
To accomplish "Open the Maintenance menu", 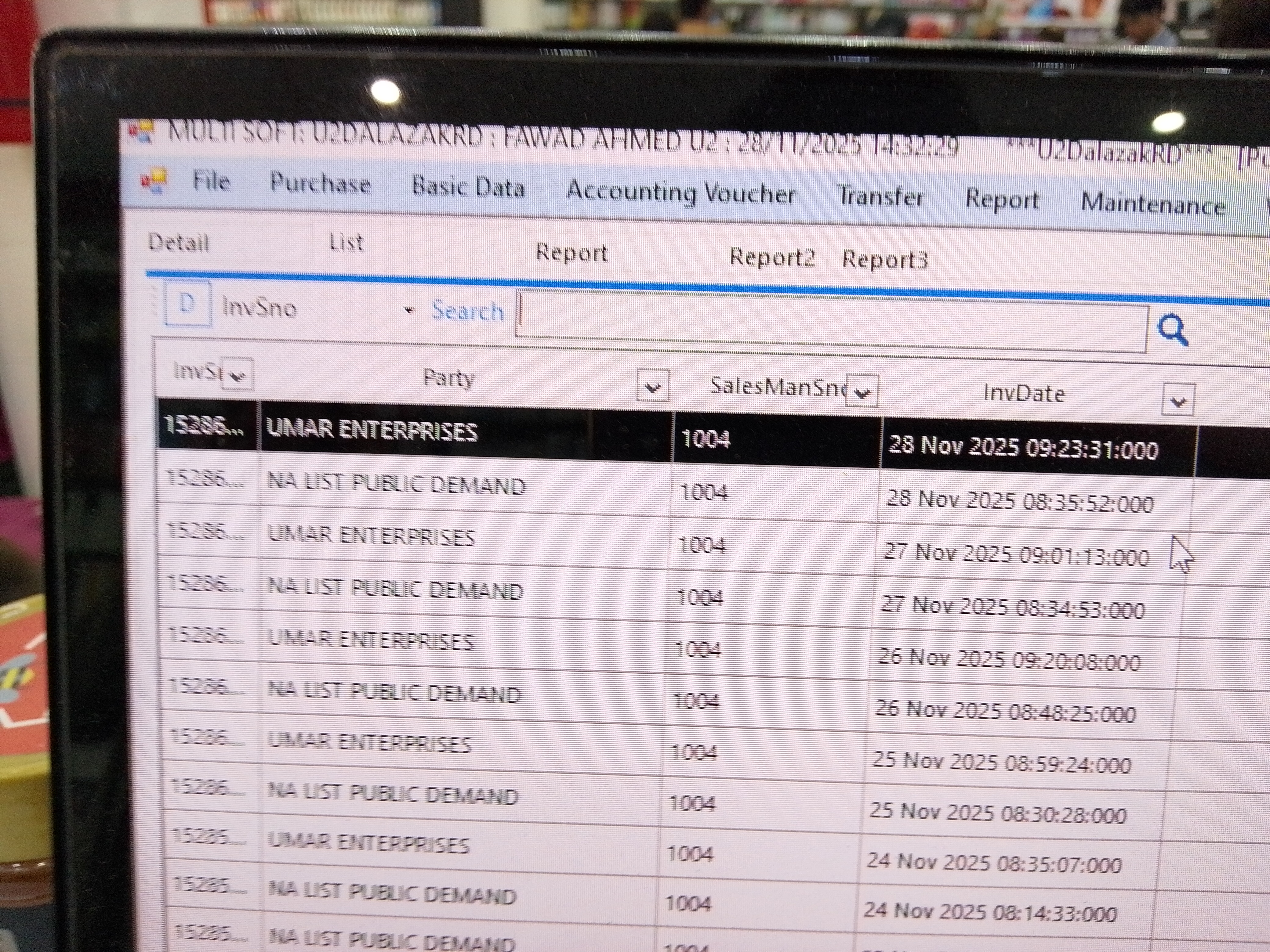I will click(1152, 204).
